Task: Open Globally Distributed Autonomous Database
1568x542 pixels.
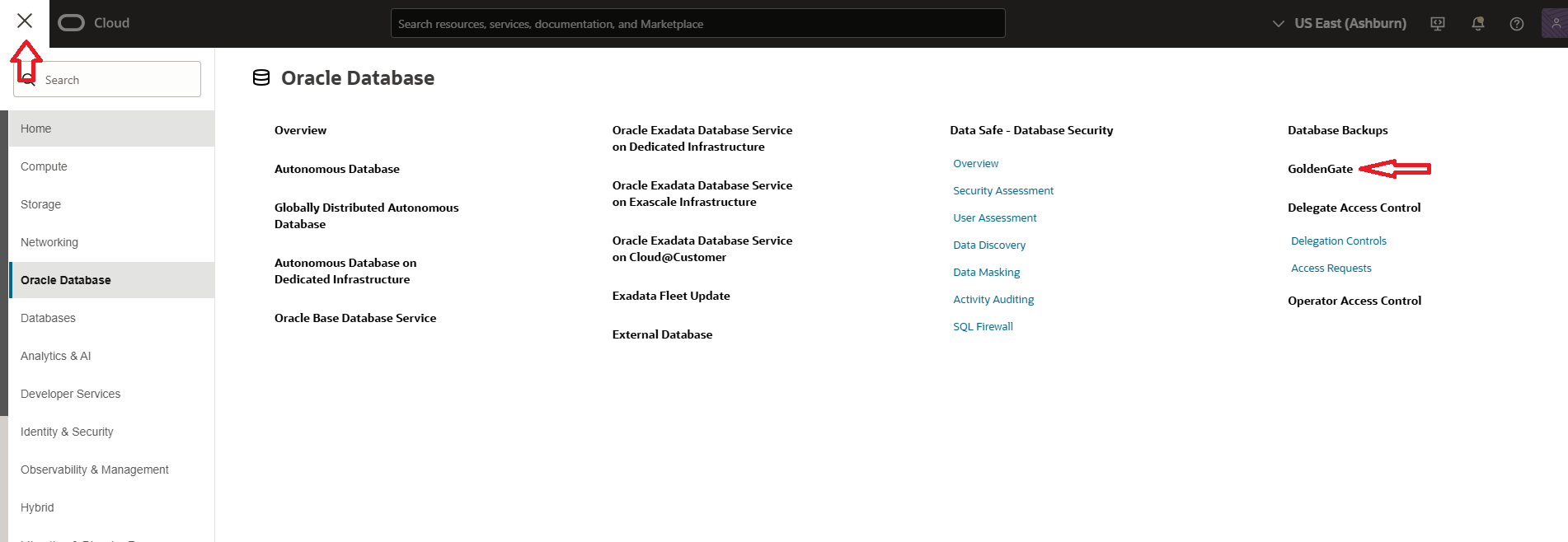Action: [x=367, y=216]
